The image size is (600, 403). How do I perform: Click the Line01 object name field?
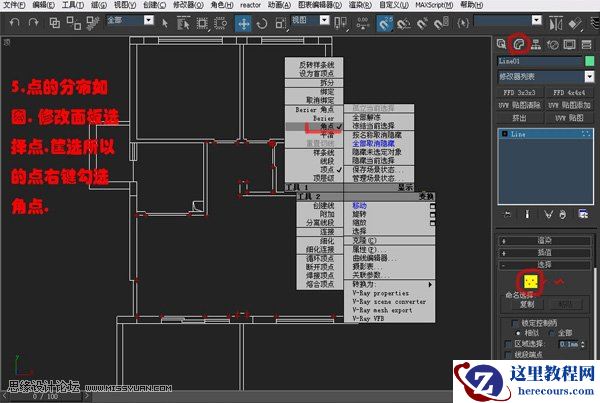(x=540, y=61)
